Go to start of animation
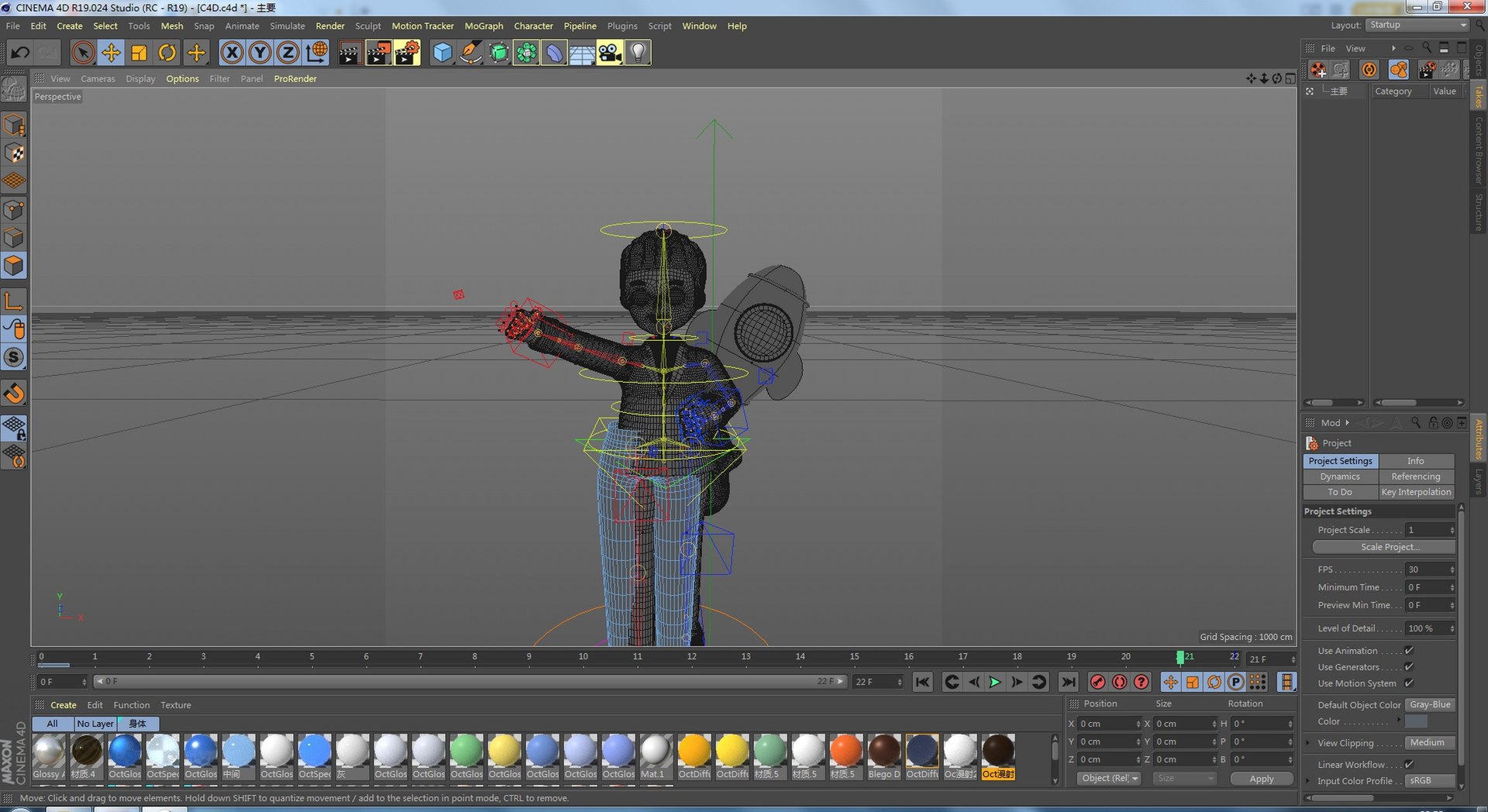1488x812 pixels. [x=922, y=682]
